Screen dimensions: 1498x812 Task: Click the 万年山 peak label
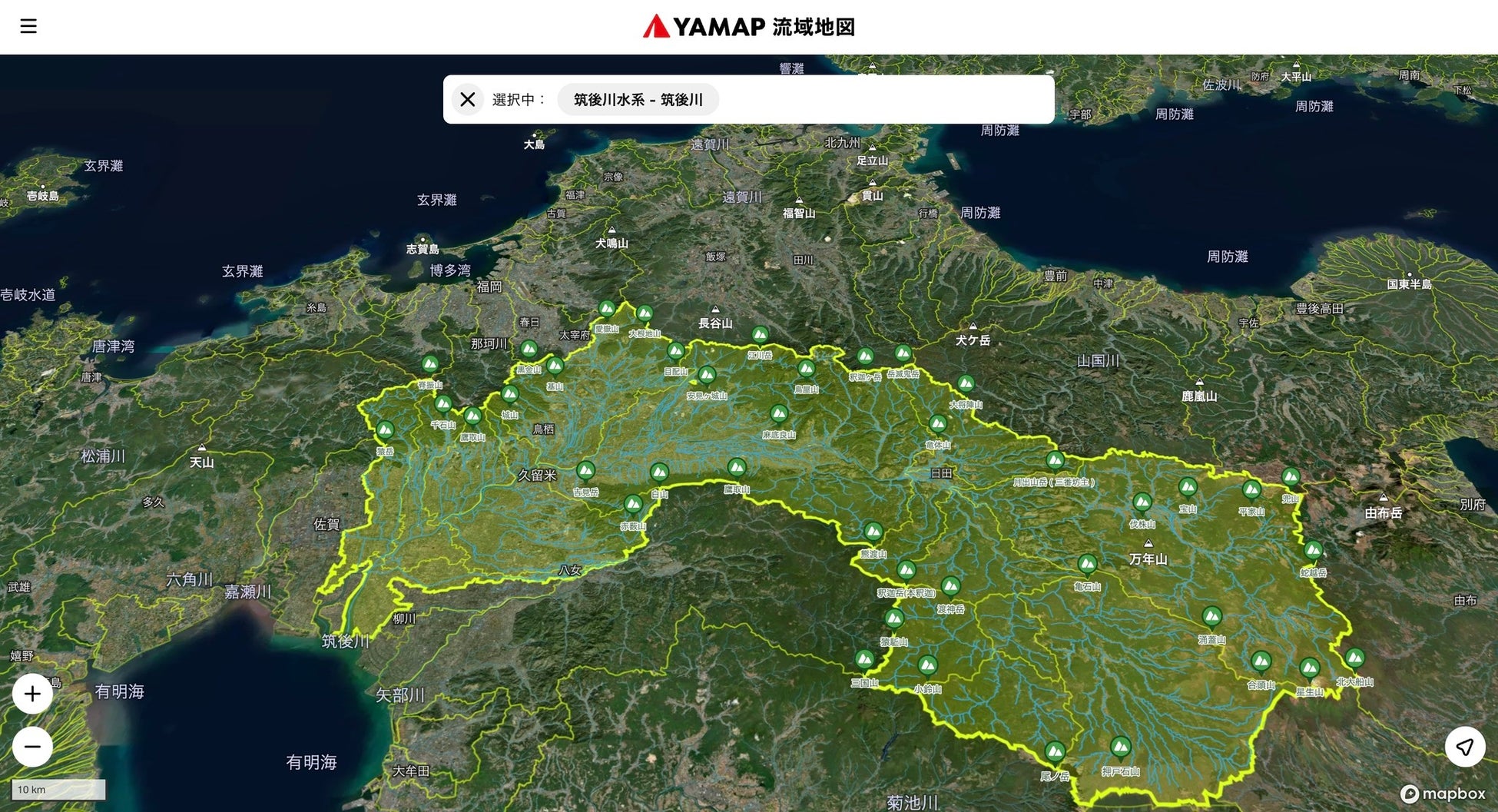[x=1148, y=559]
